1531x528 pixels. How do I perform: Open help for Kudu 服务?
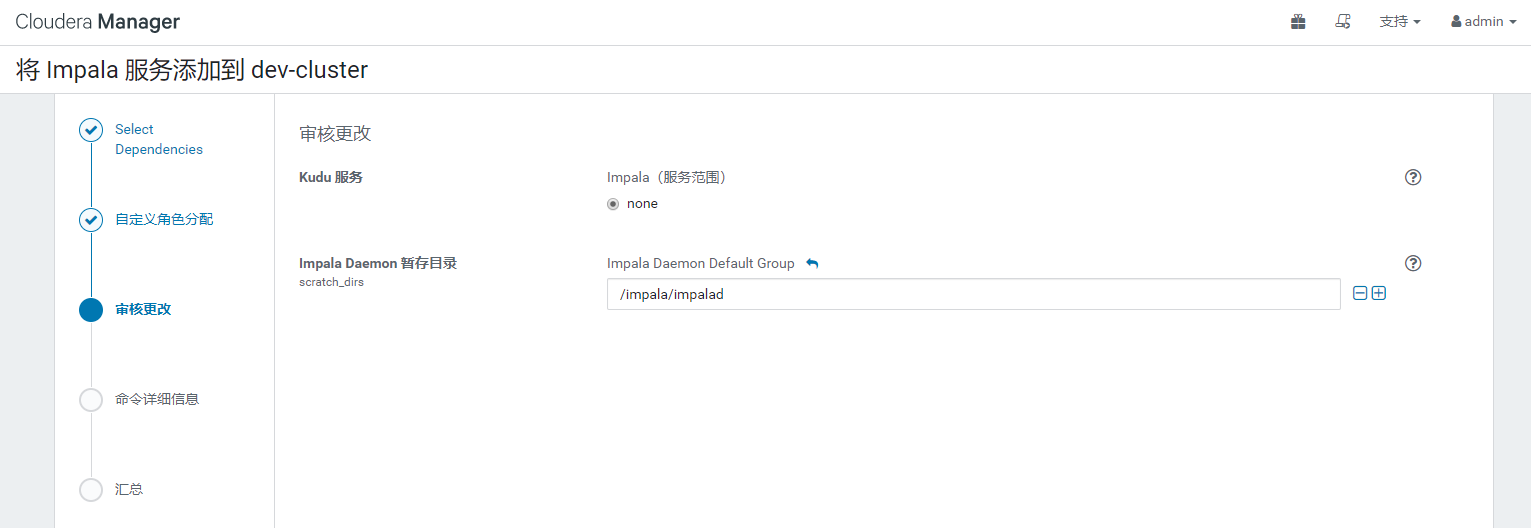pyautogui.click(x=1413, y=177)
